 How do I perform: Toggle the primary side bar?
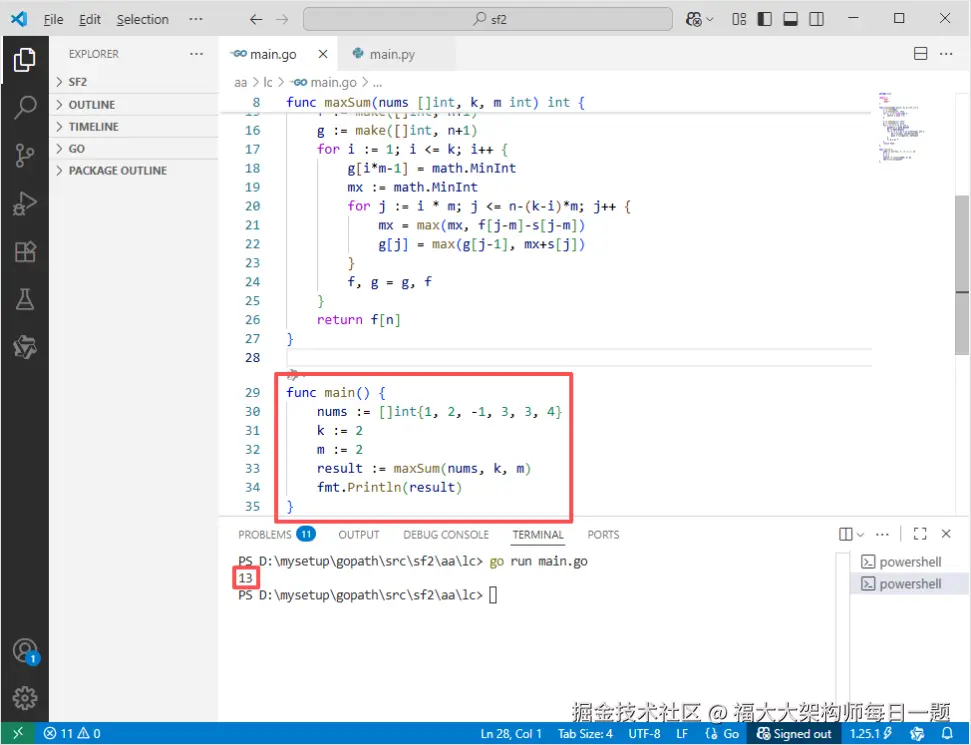pyautogui.click(x=765, y=19)
